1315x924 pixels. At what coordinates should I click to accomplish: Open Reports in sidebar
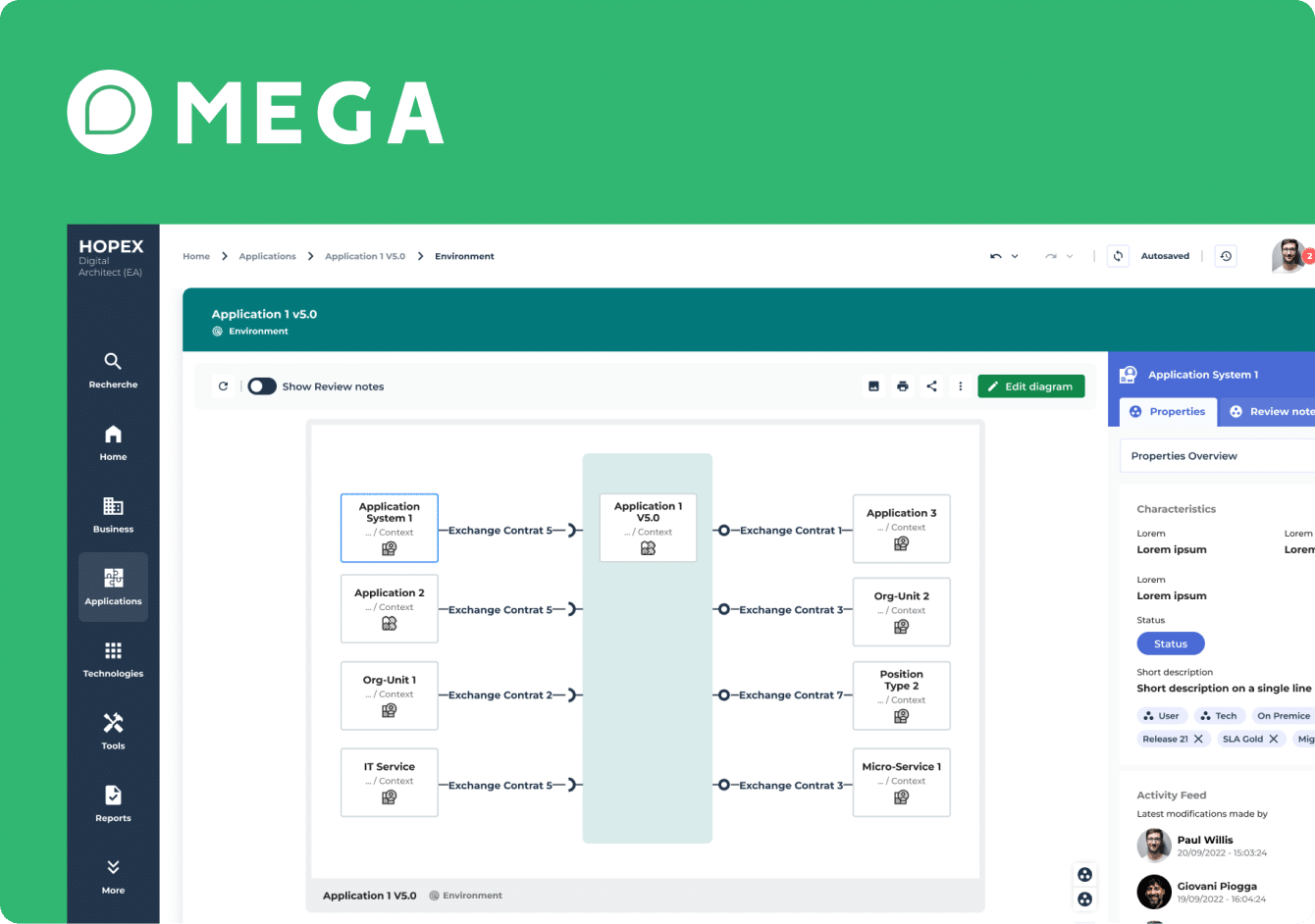click(113, 803)
